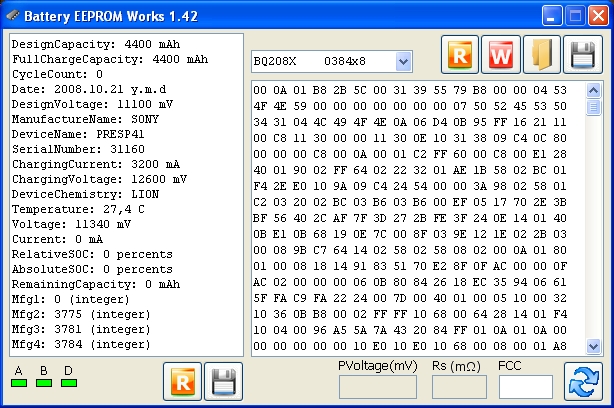Click the hex row starting 0B E1 0B 68
614x408 pixels.
(x=410, y=234)
